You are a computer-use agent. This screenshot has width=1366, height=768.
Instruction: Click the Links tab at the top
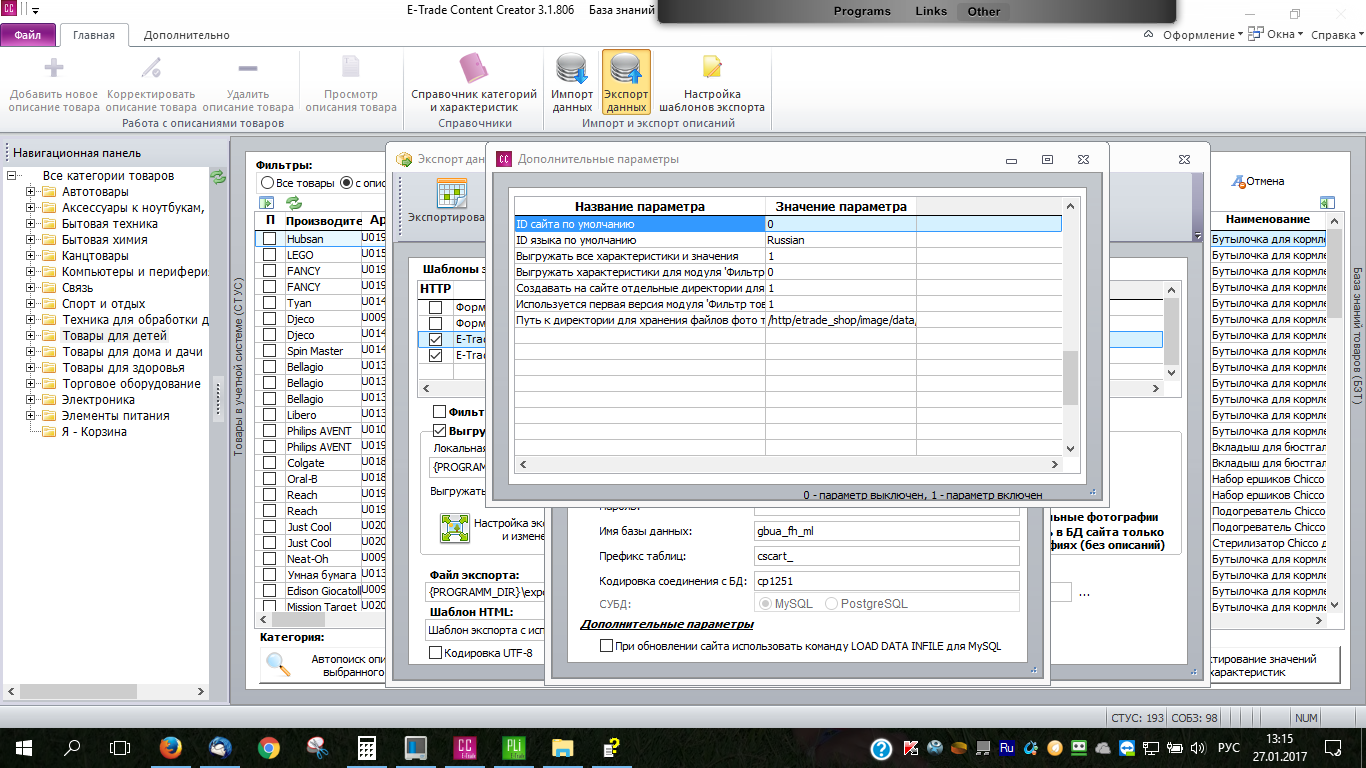click(x=931, y=12)
